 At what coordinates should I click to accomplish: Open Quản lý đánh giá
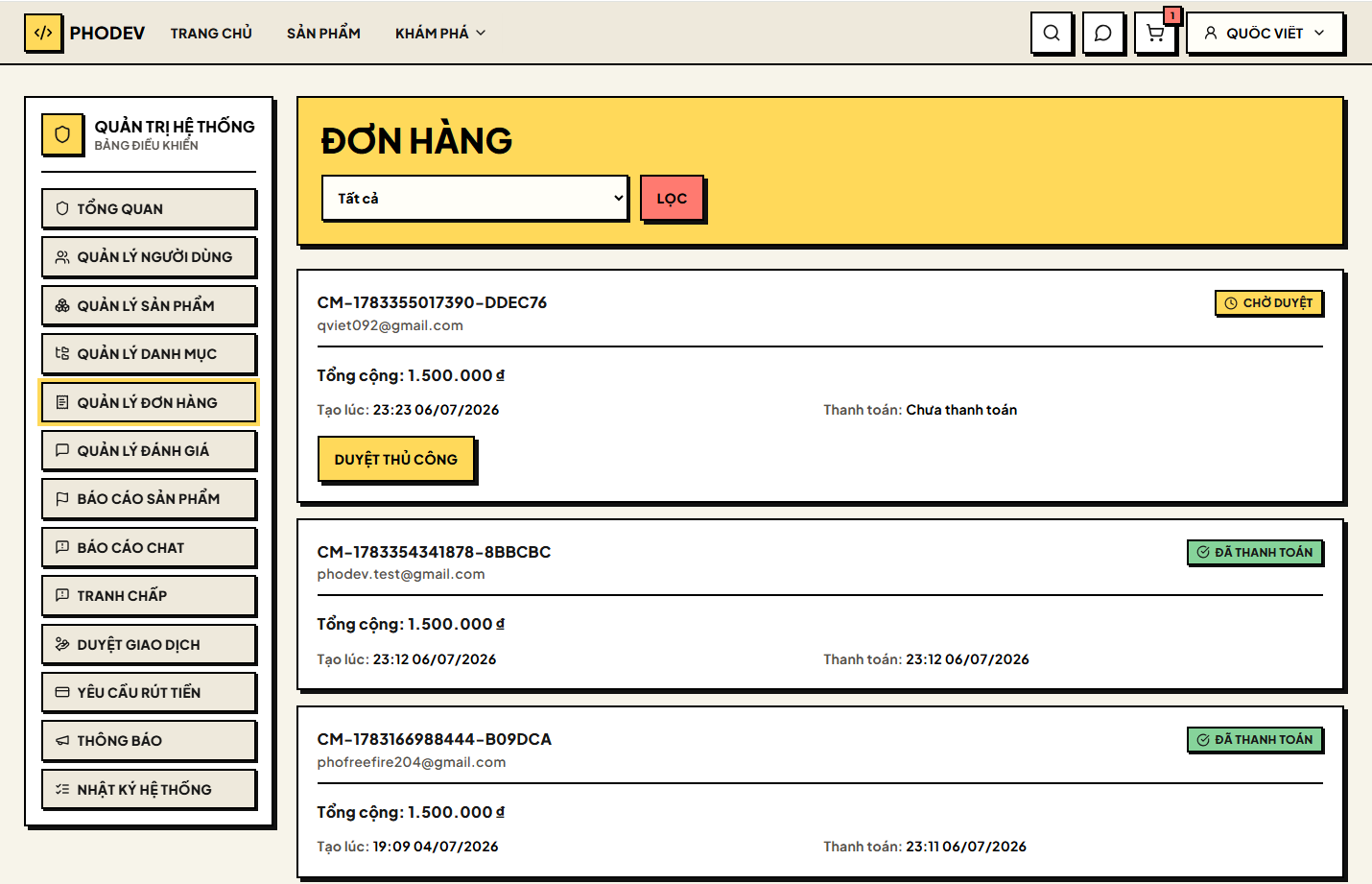(149, 450)
